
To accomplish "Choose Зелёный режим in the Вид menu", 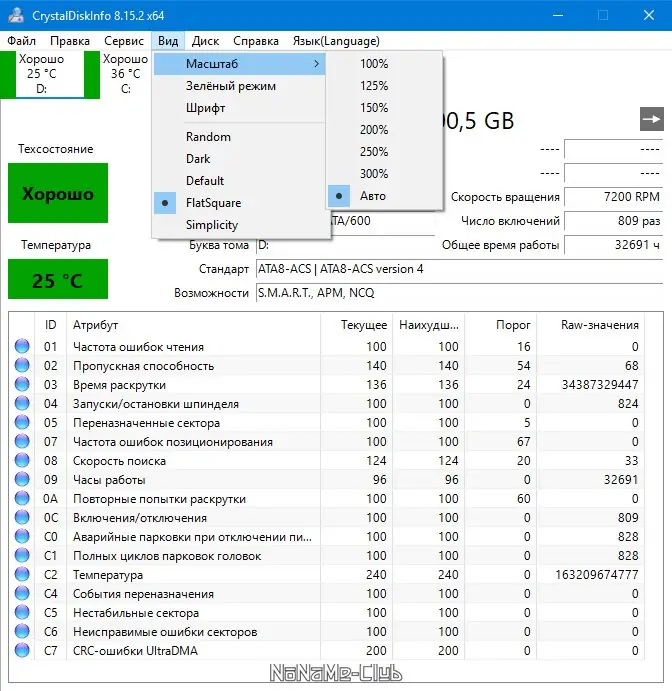I will (241, 85).
